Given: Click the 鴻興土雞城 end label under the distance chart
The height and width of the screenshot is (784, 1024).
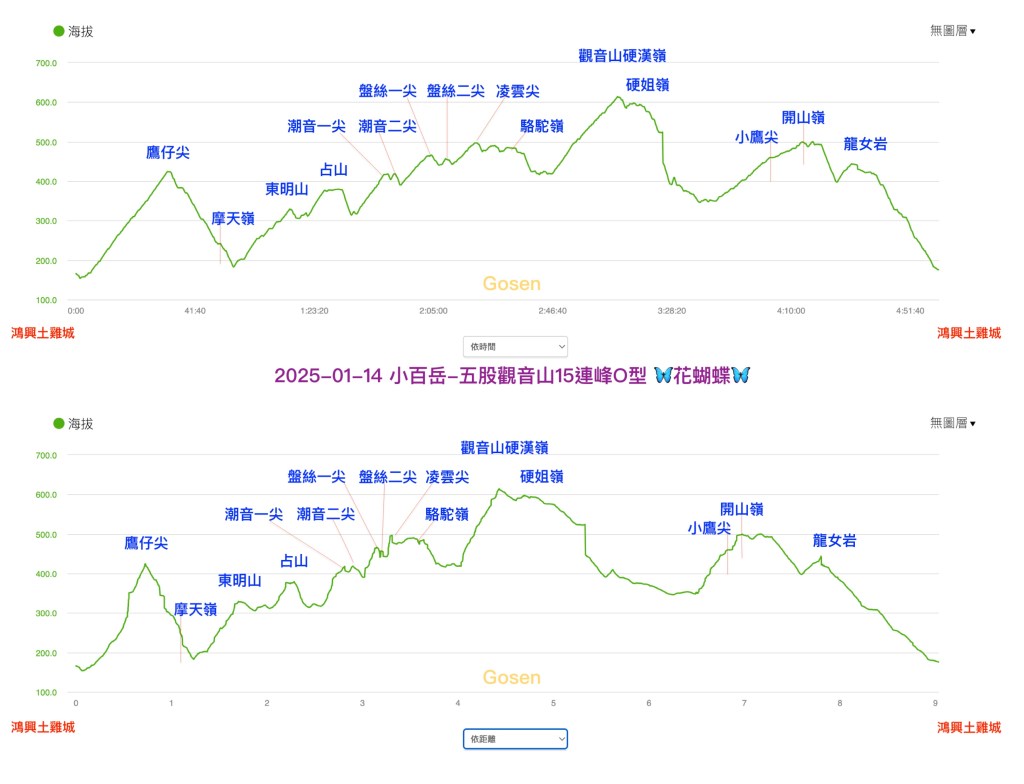Looking at the screenshot, I should pyautogui.click(x=968, y=727).
